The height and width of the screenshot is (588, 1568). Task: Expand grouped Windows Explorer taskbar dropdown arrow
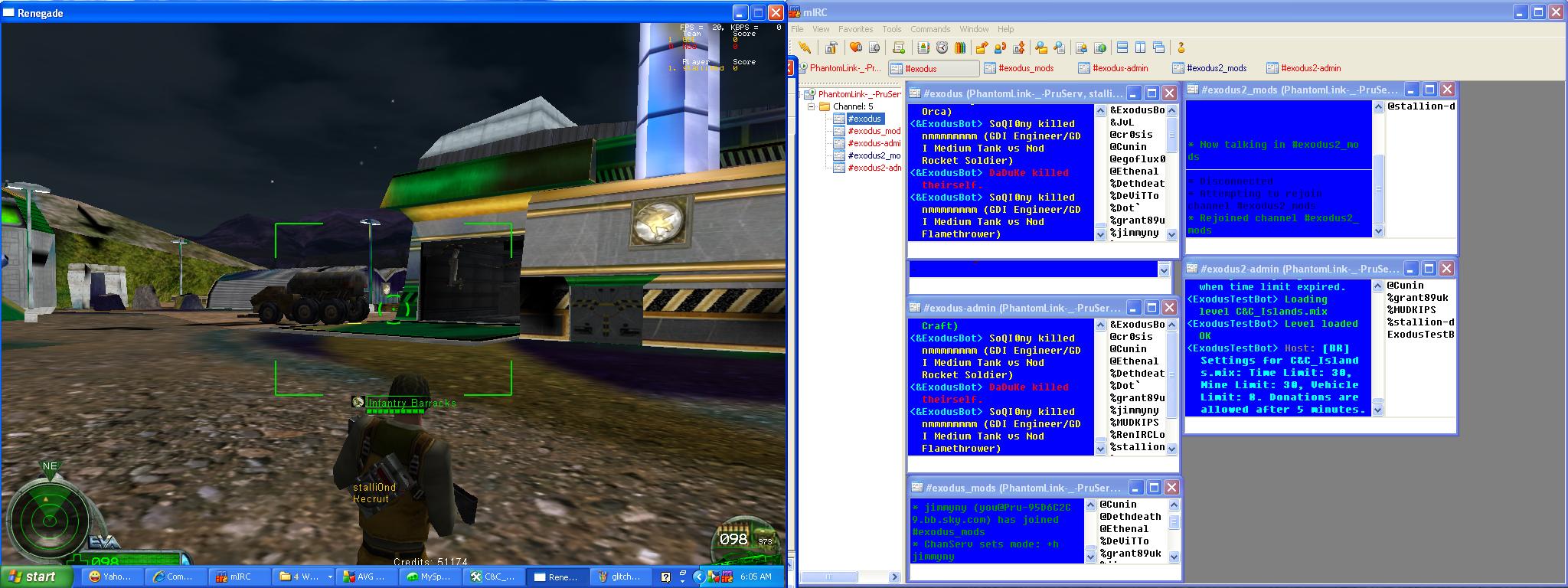point(330,577)
